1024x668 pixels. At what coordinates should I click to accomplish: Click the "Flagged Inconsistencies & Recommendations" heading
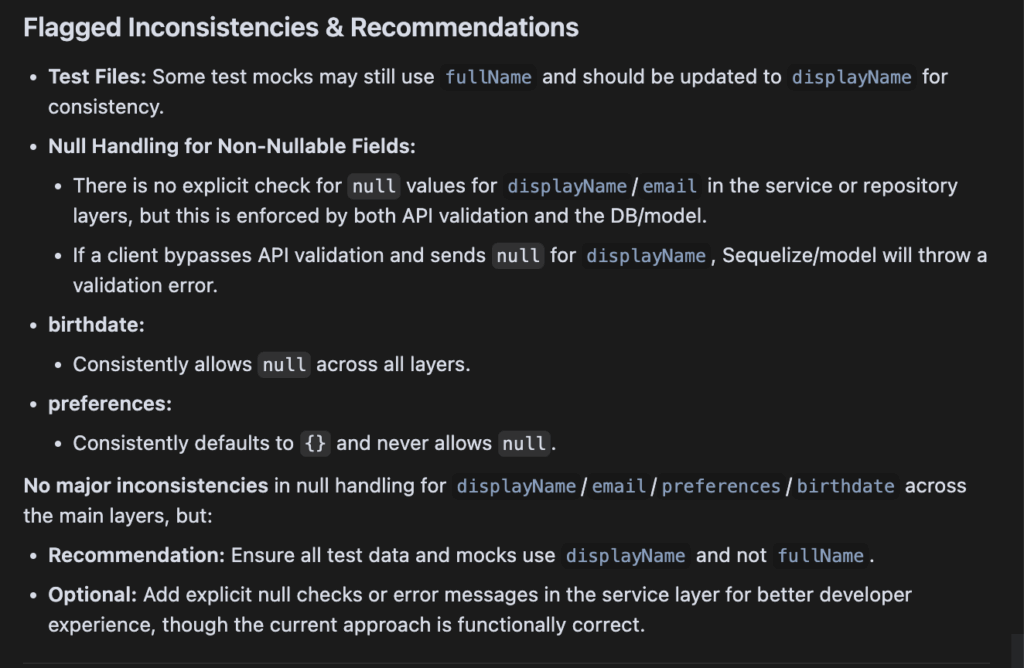300,28
